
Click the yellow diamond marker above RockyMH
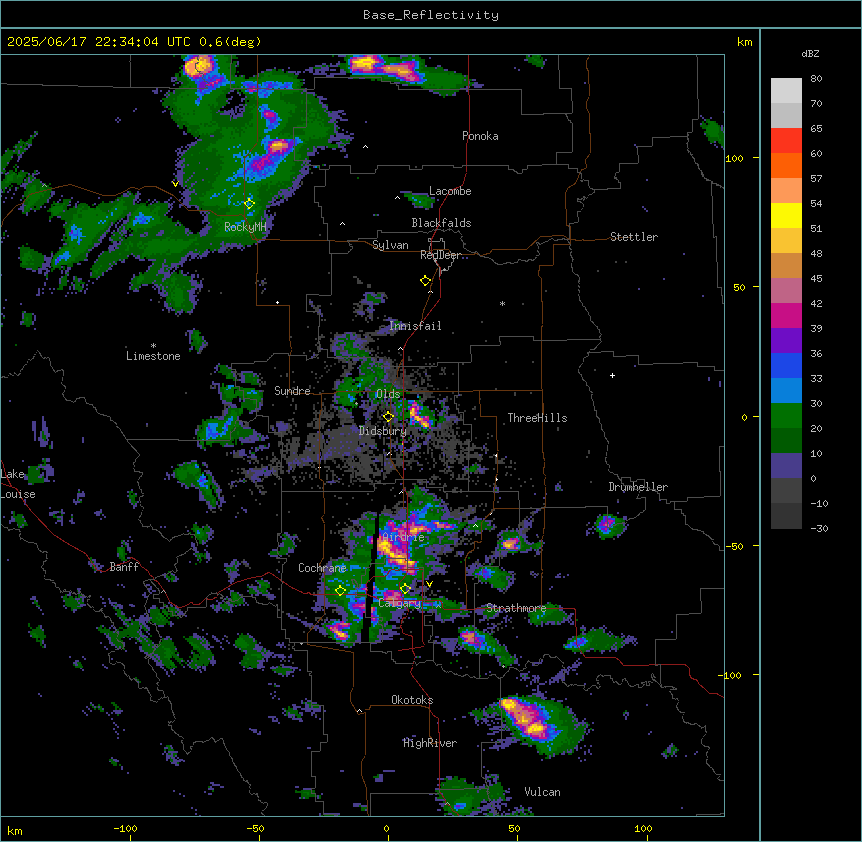click(x=249, y=204)
